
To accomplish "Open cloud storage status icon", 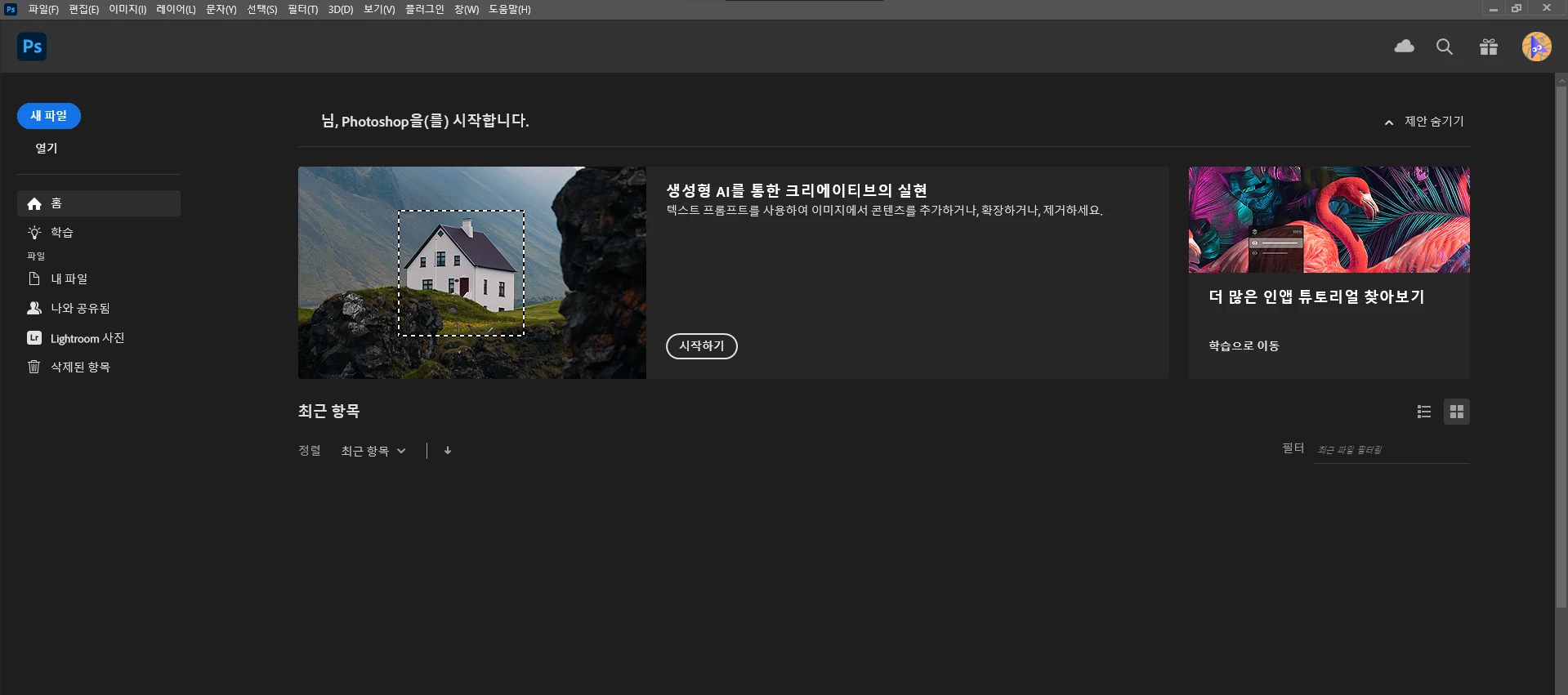I will click(1404, 47).
